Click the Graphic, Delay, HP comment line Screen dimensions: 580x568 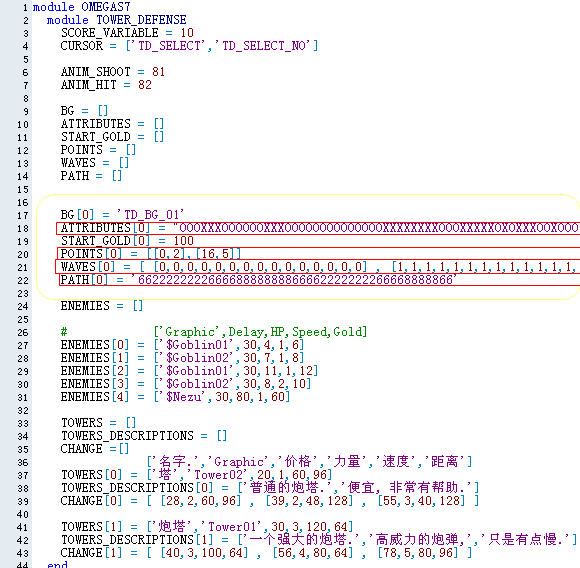point(214,332)
